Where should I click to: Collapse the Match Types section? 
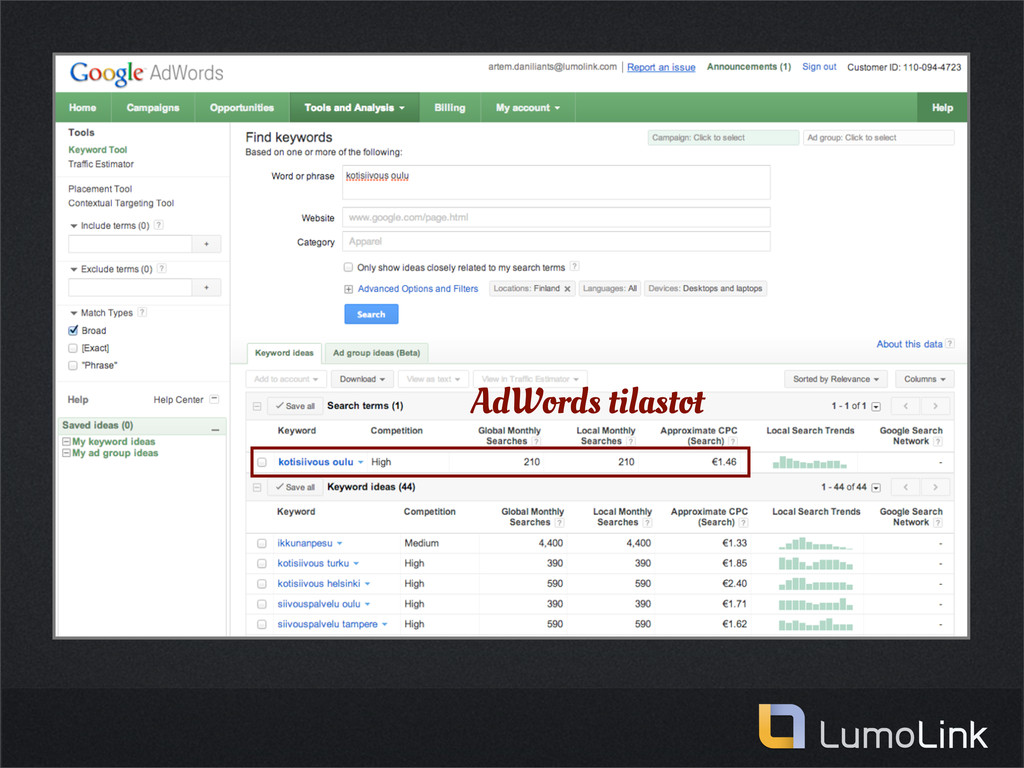click(x=74, y=313)
